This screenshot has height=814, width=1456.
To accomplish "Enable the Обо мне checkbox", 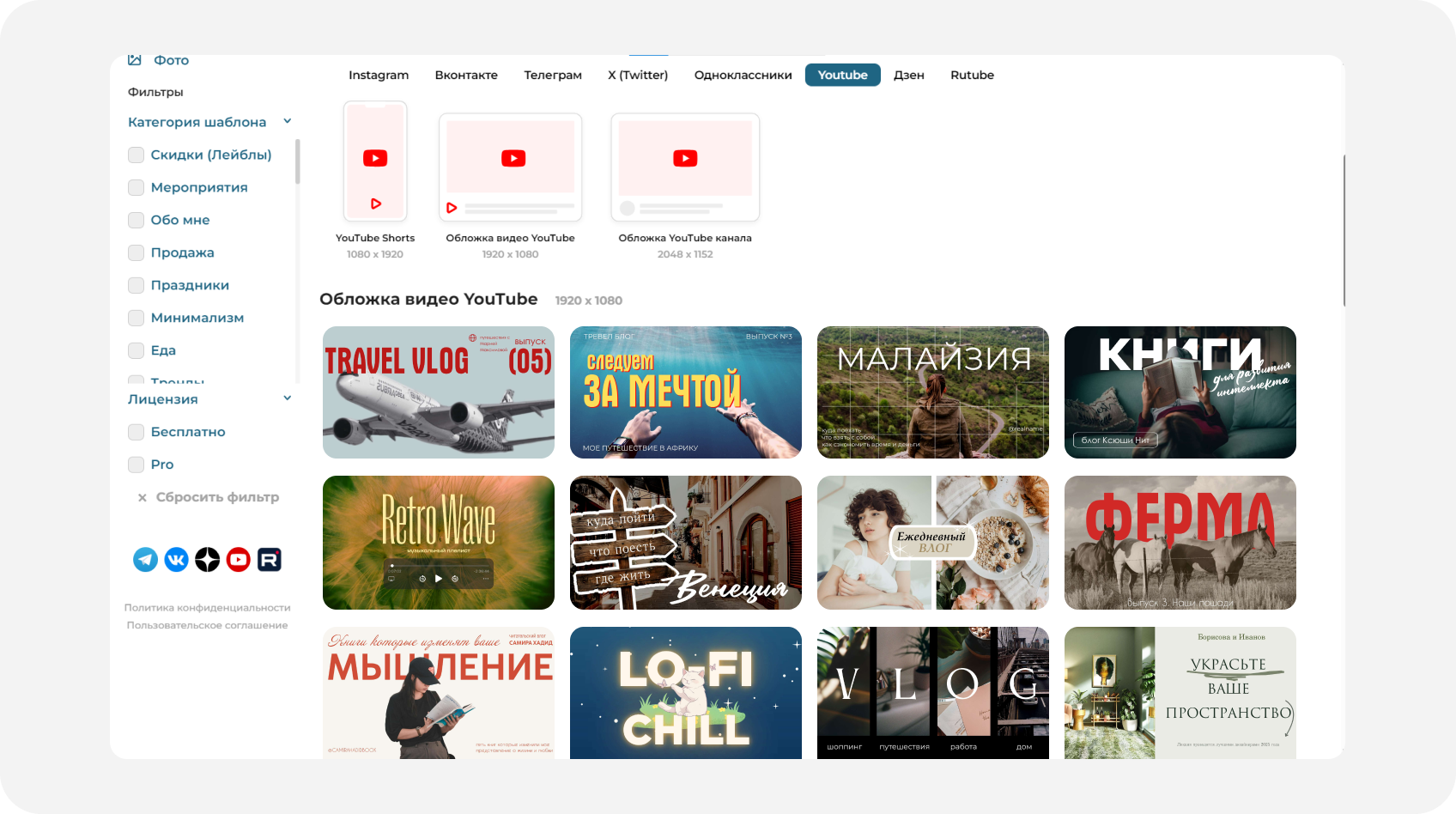I will click(x=136, y=220).
